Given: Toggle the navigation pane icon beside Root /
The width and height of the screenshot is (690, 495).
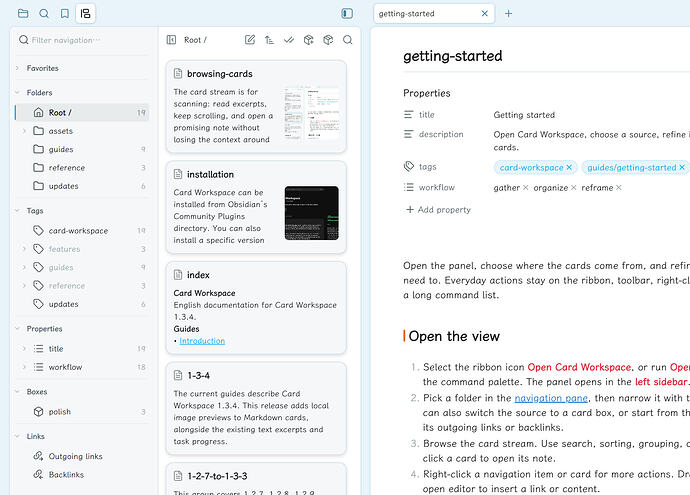Looking at the screenshot, I should tap(171, 40).
